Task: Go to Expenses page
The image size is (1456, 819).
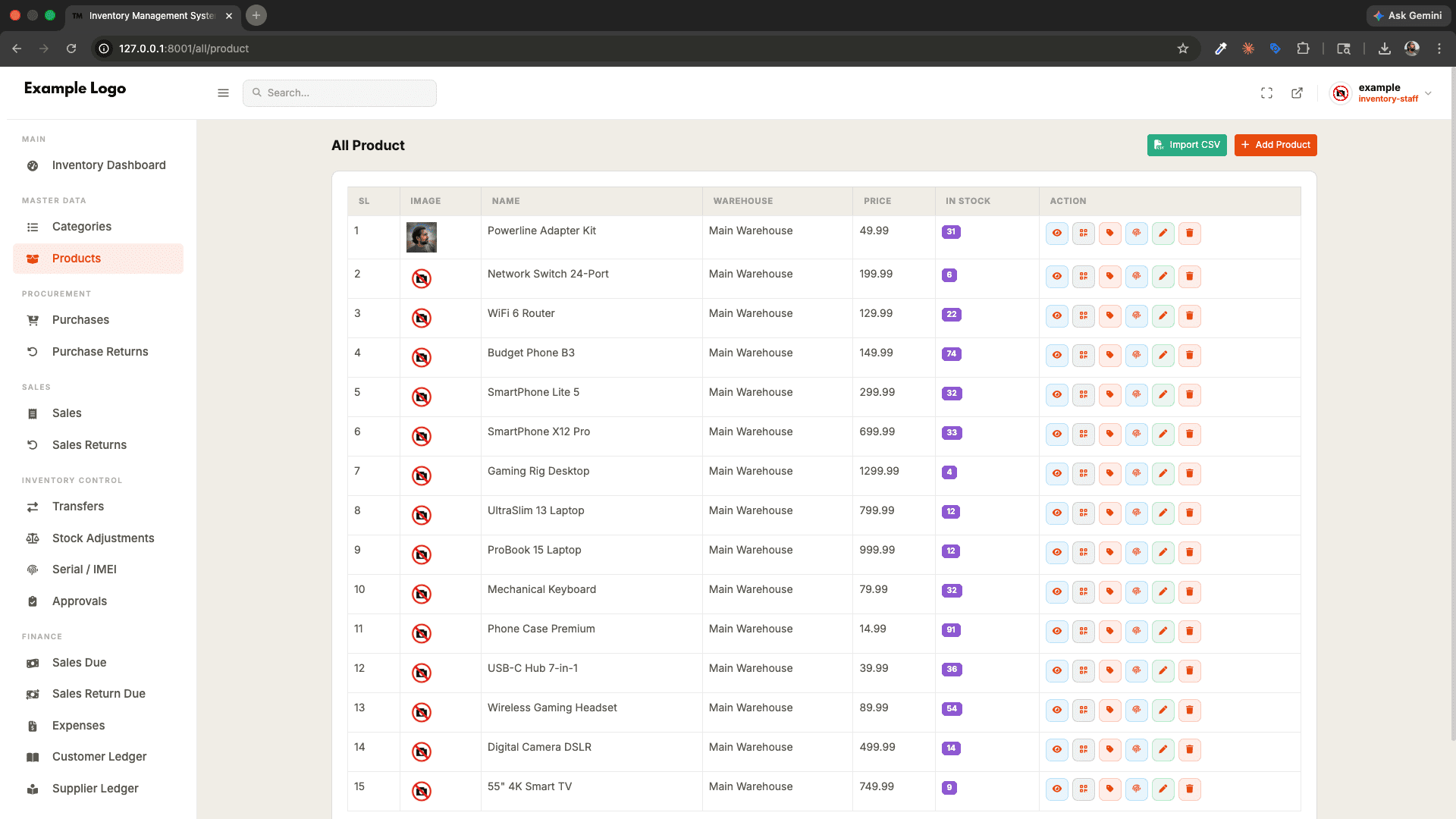Action: click(x=98, y=726)
